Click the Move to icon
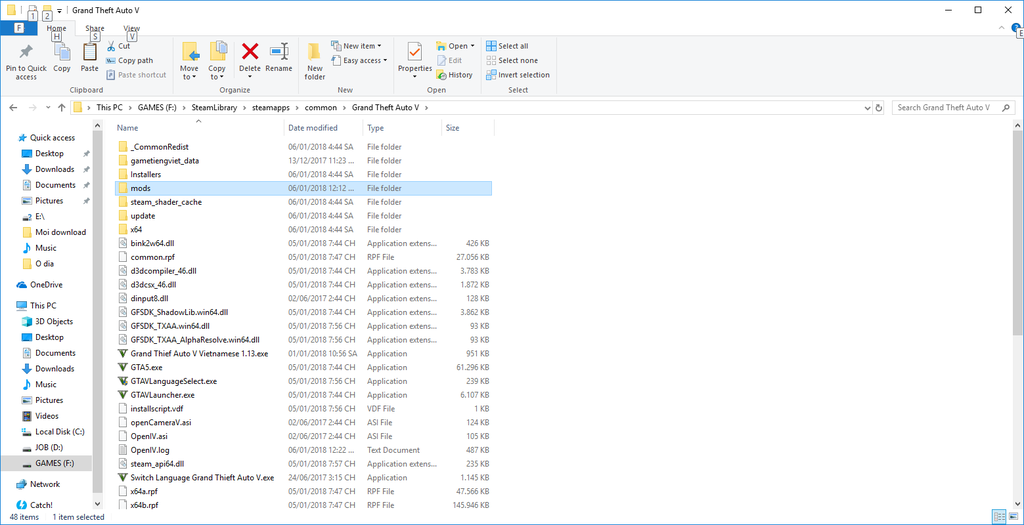This screenshot has height=525, width=1024. click(189, 52)
